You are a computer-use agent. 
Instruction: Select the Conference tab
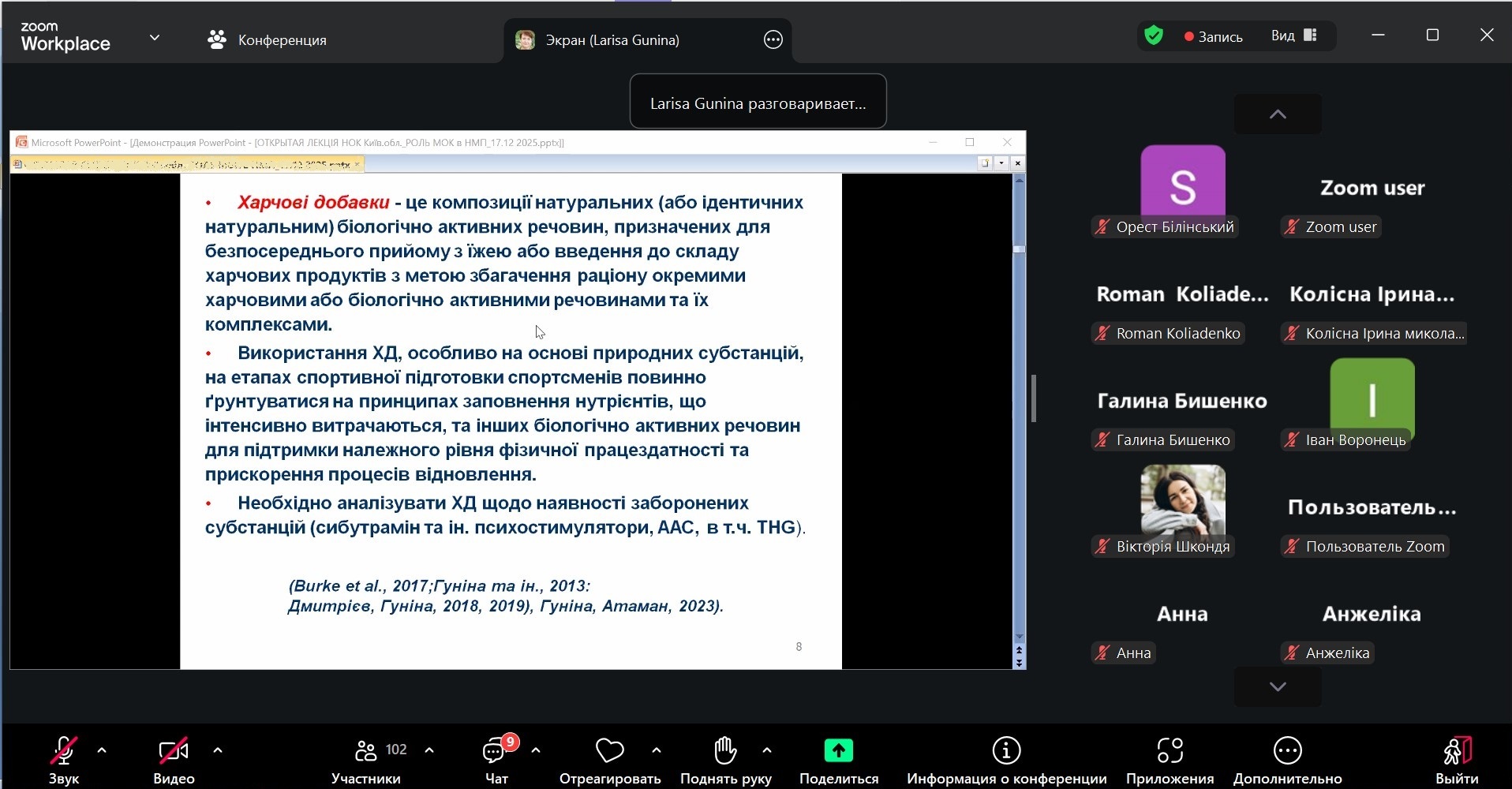pyautogui.click(x=267, y=40)
